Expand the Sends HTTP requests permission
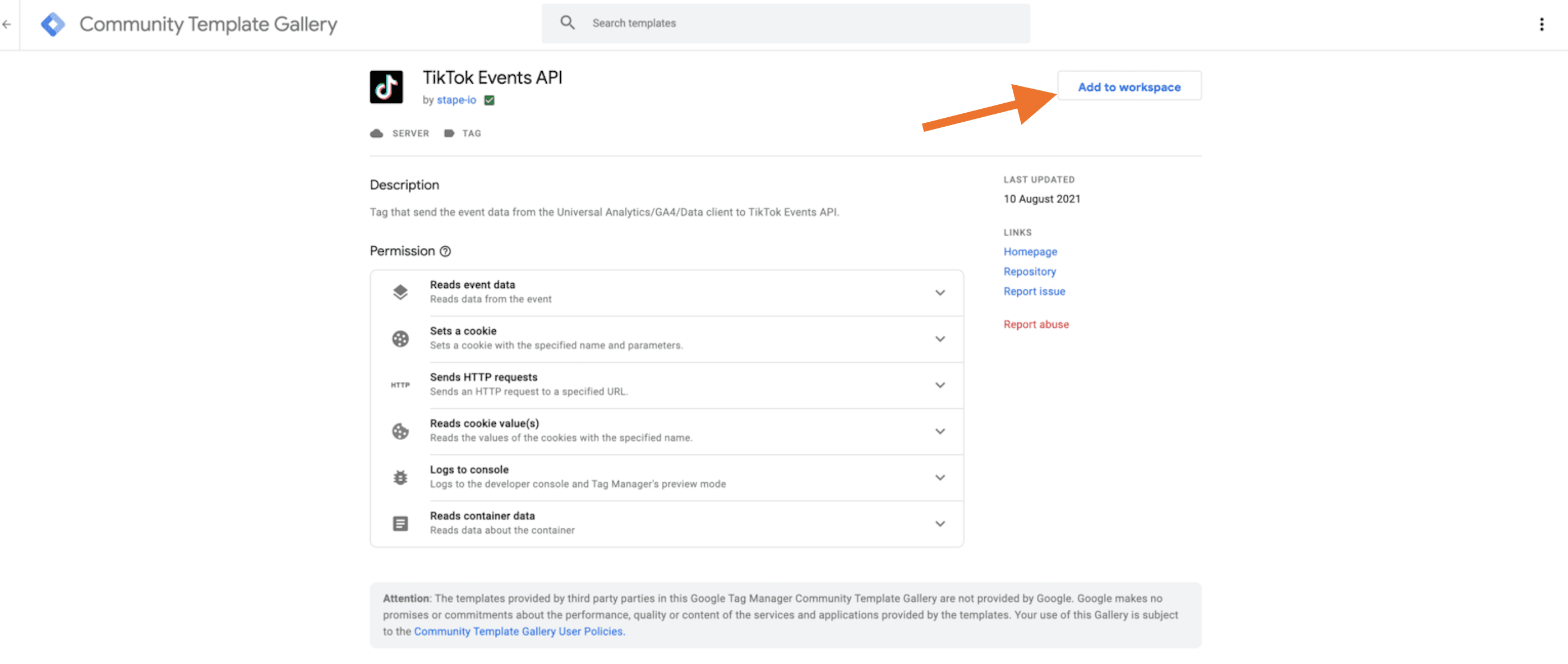The height and width of the screenshot is (664, 1568). [x=940, y=385]
